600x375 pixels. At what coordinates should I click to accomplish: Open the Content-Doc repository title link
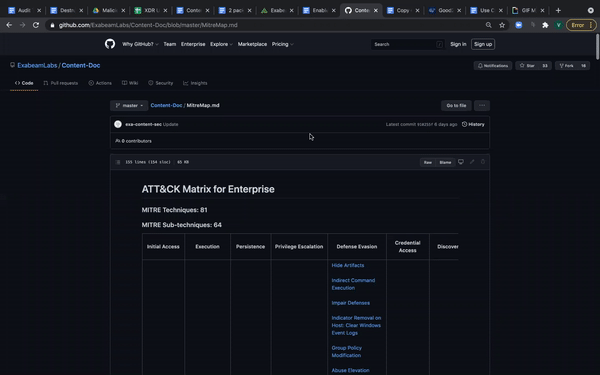point(81,65)
